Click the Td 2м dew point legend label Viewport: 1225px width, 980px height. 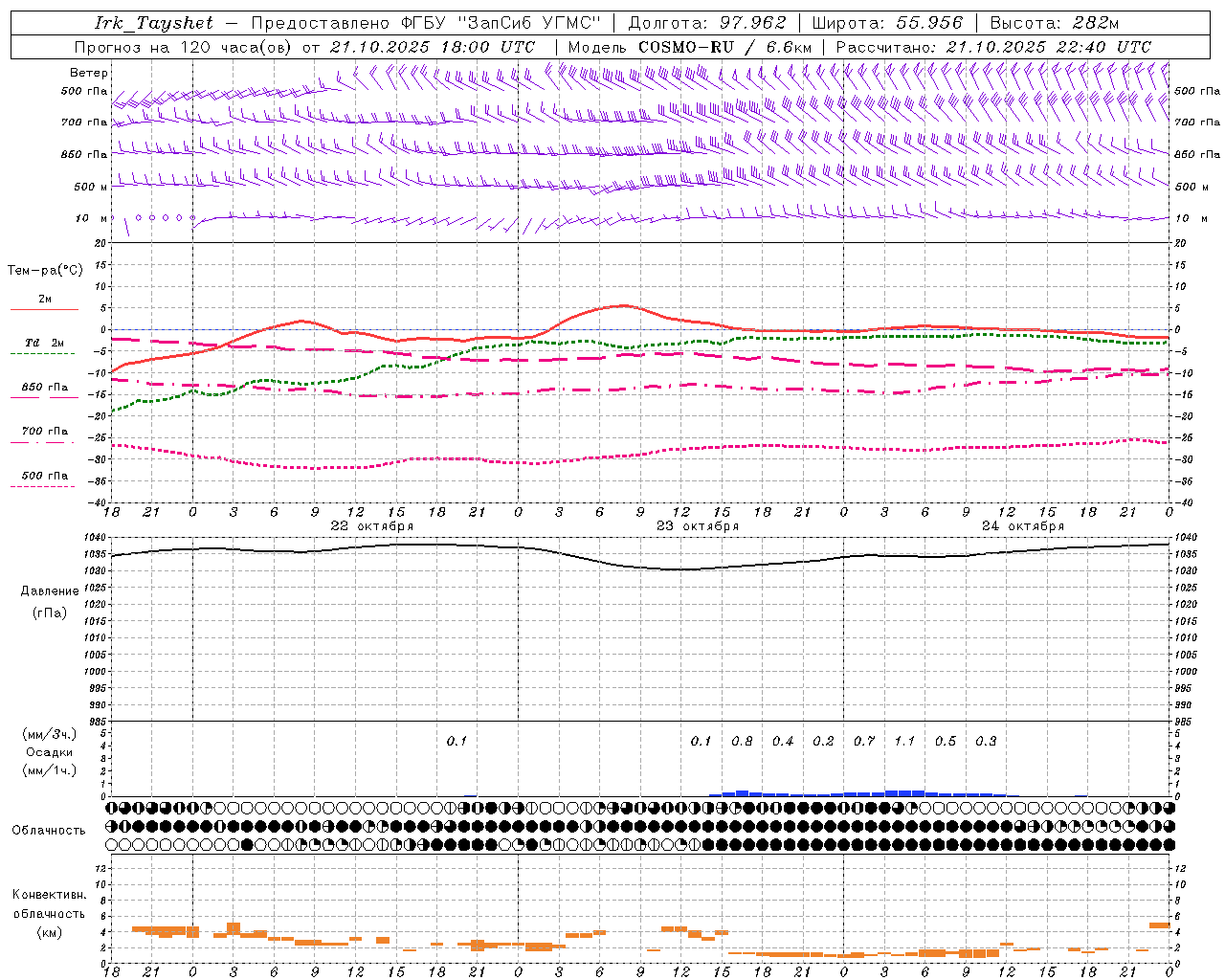[x=44, y=343]
